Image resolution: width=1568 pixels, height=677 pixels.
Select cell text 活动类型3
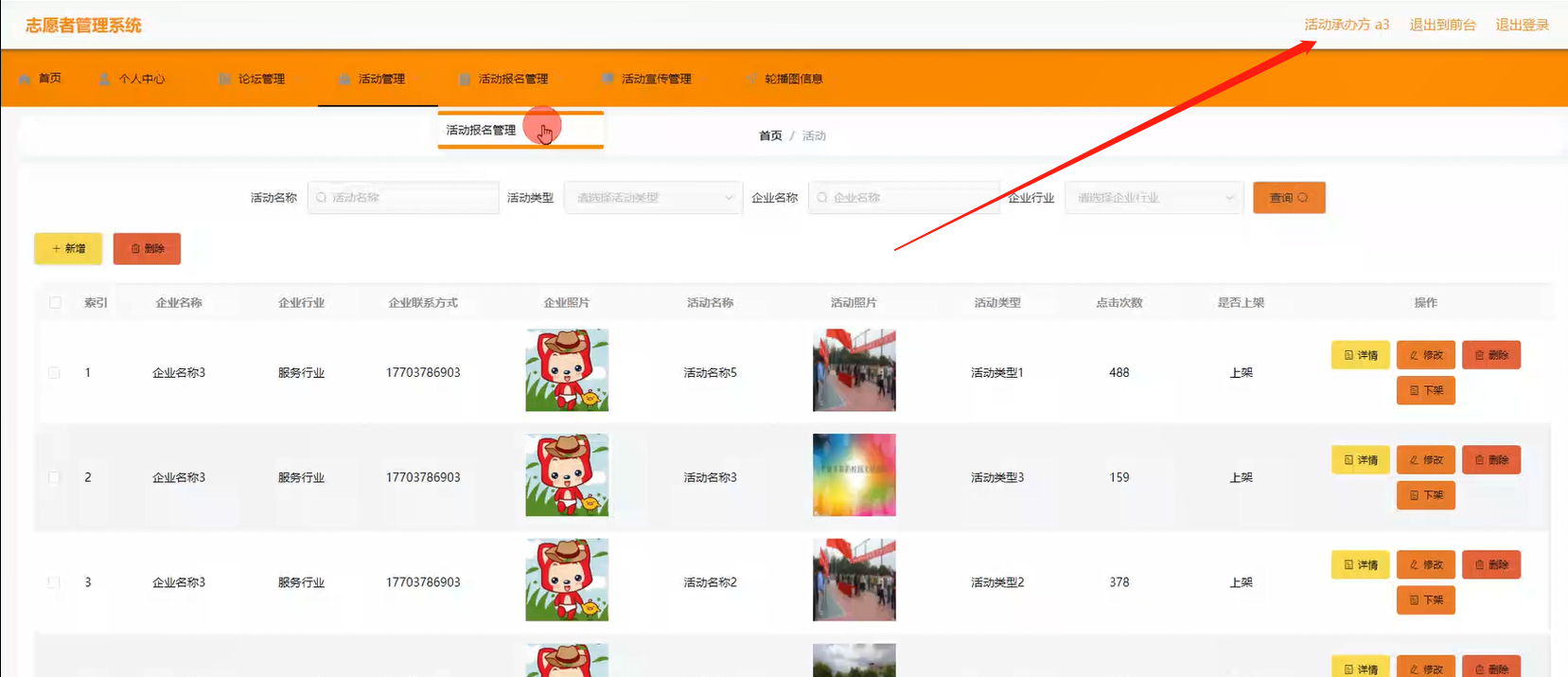[x=997, y=478]
